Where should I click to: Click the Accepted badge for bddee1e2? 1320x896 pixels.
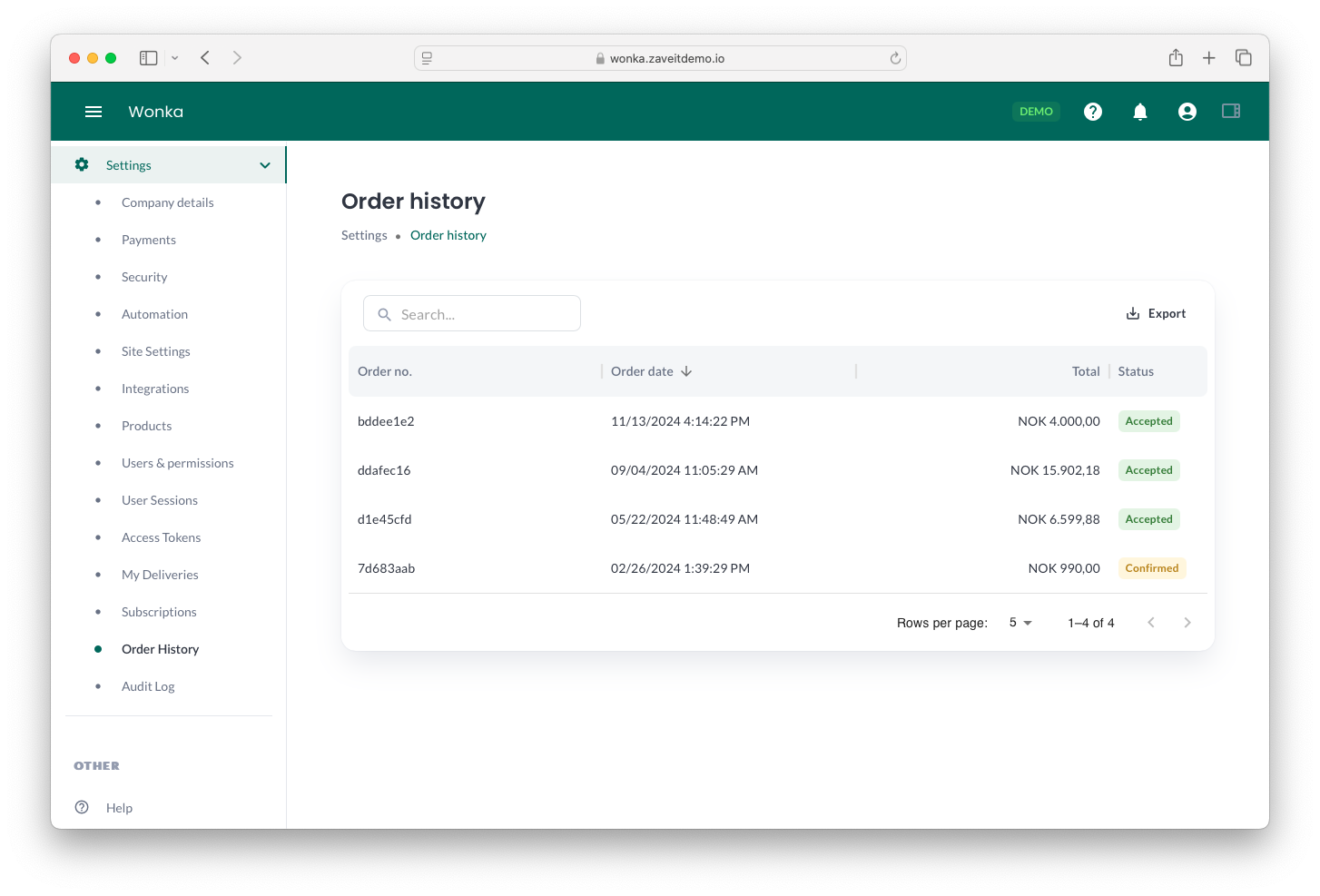point(1149,421)
